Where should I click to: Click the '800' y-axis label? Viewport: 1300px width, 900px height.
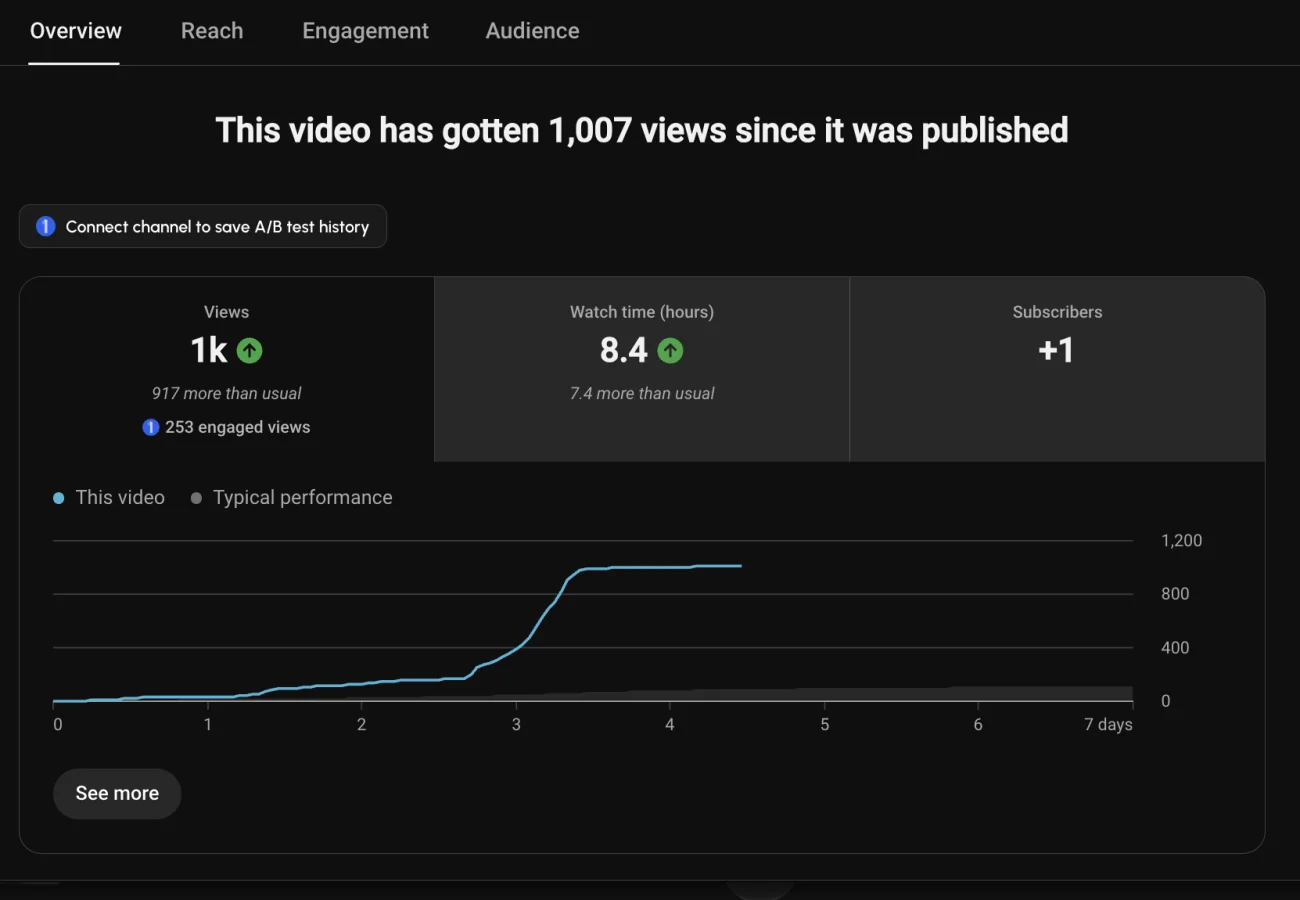click(x=1175, y=594)
